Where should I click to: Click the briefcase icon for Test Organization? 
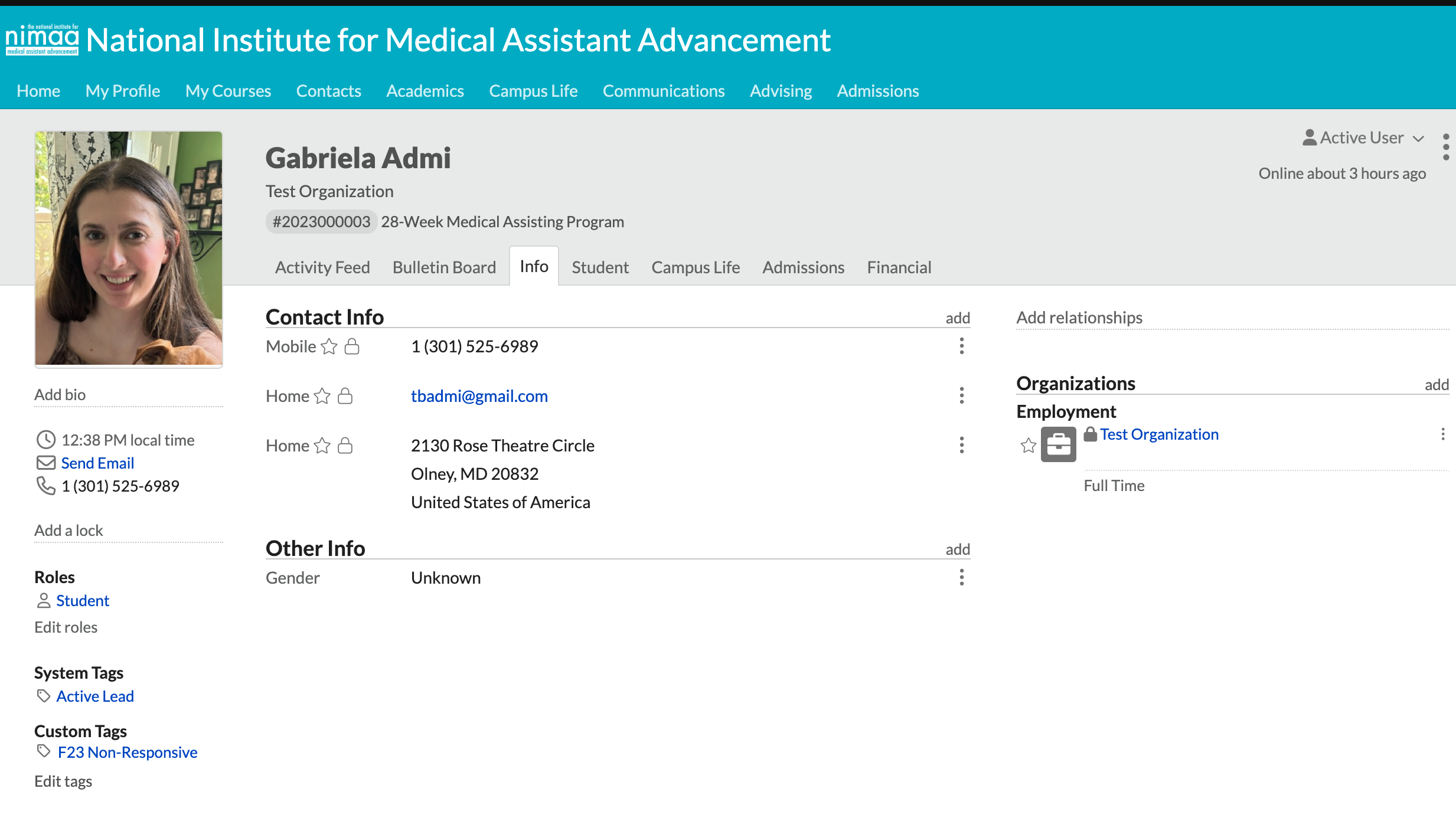click(1058, 444)
